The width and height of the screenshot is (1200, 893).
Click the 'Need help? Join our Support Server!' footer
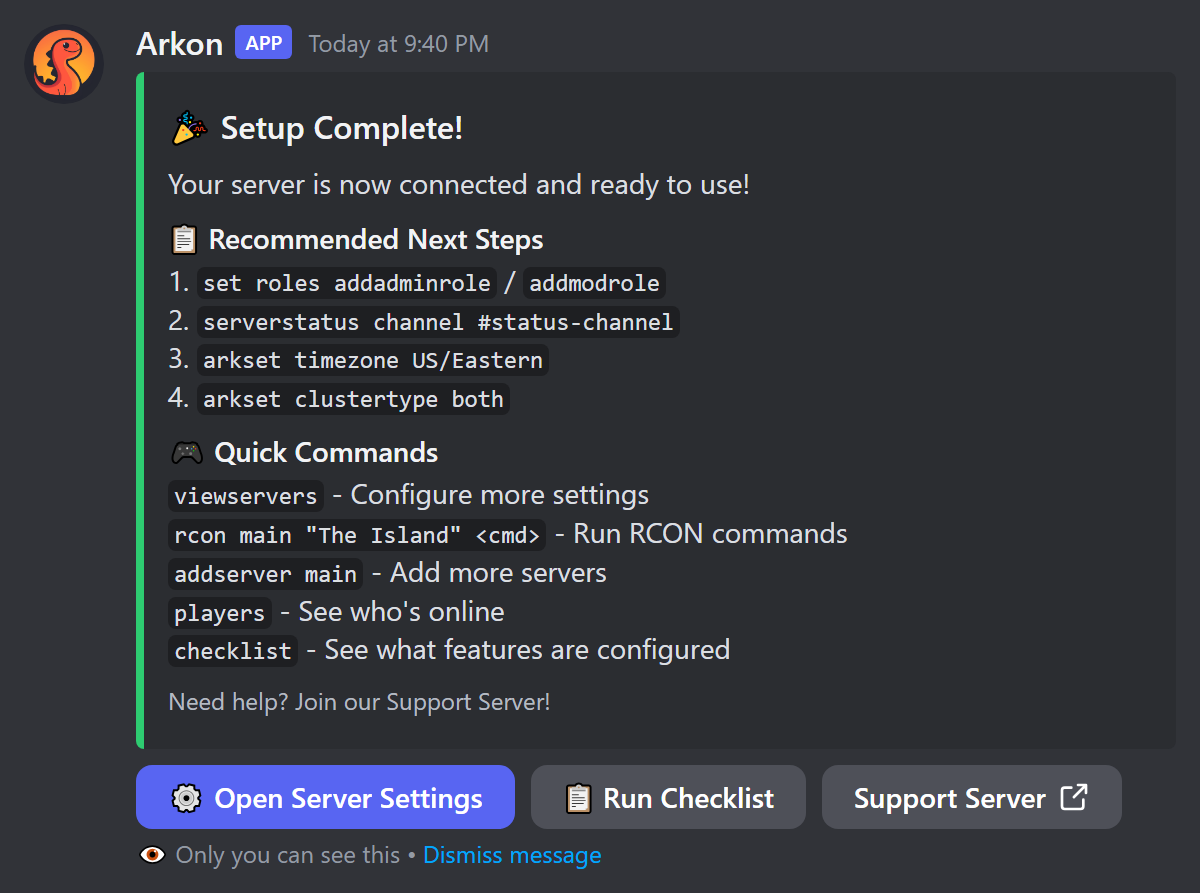click(360, 702)
